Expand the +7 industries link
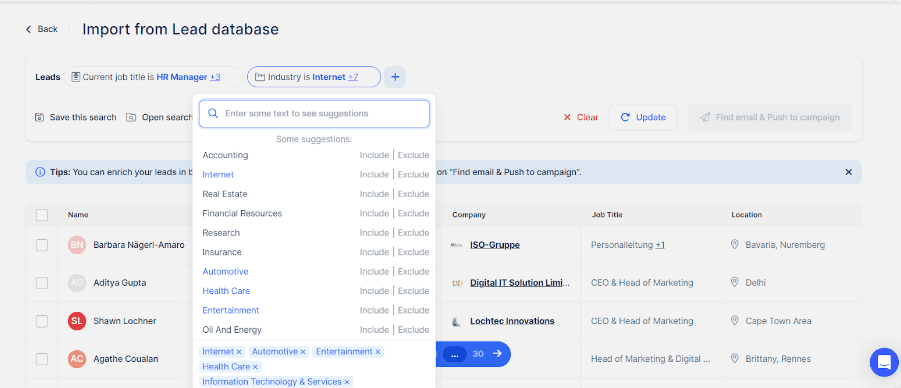The width and height of the screenshot is (901, 388). coord(353,77)
